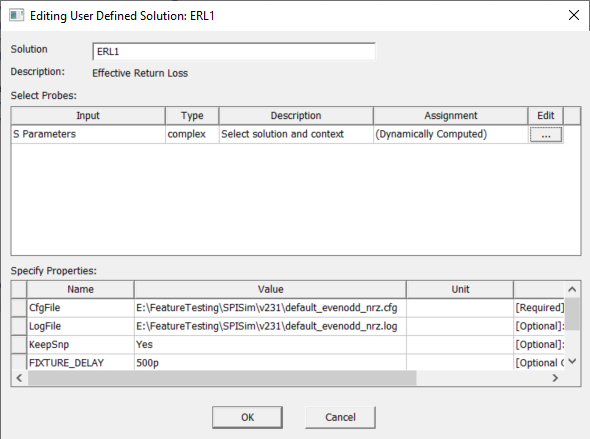Click the properties table scroll up arrow
Image resolution: width=590 pixels, height=439 pixels.
[572, 289]
